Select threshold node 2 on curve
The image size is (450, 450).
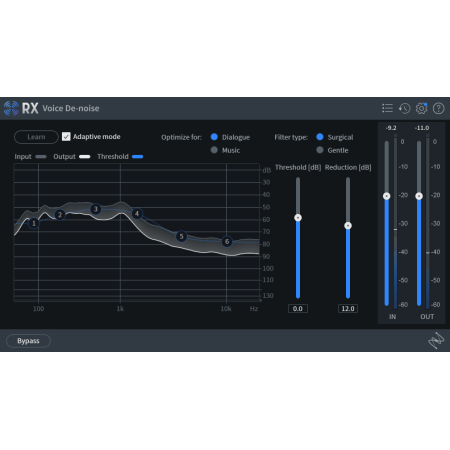(60, 215)
